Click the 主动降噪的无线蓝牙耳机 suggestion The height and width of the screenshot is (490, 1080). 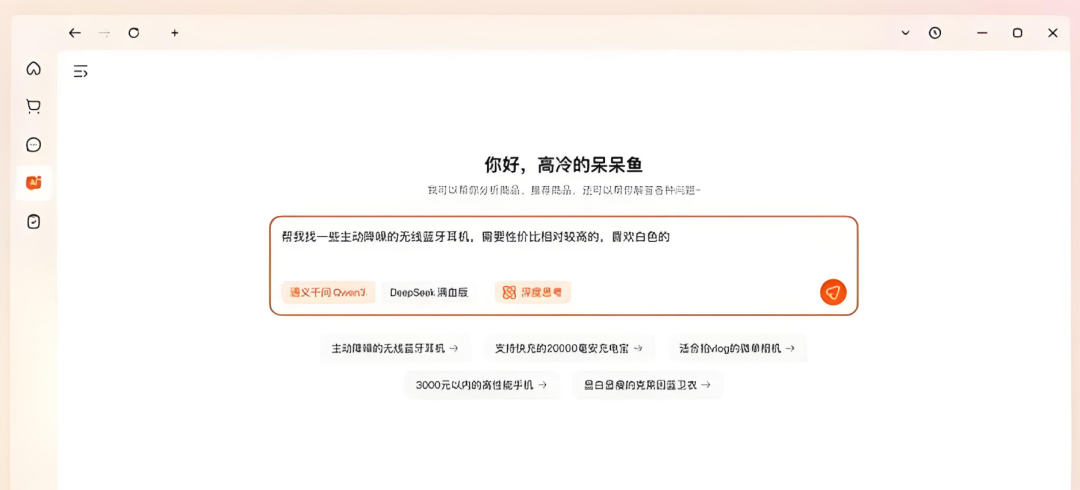(395, 348)
